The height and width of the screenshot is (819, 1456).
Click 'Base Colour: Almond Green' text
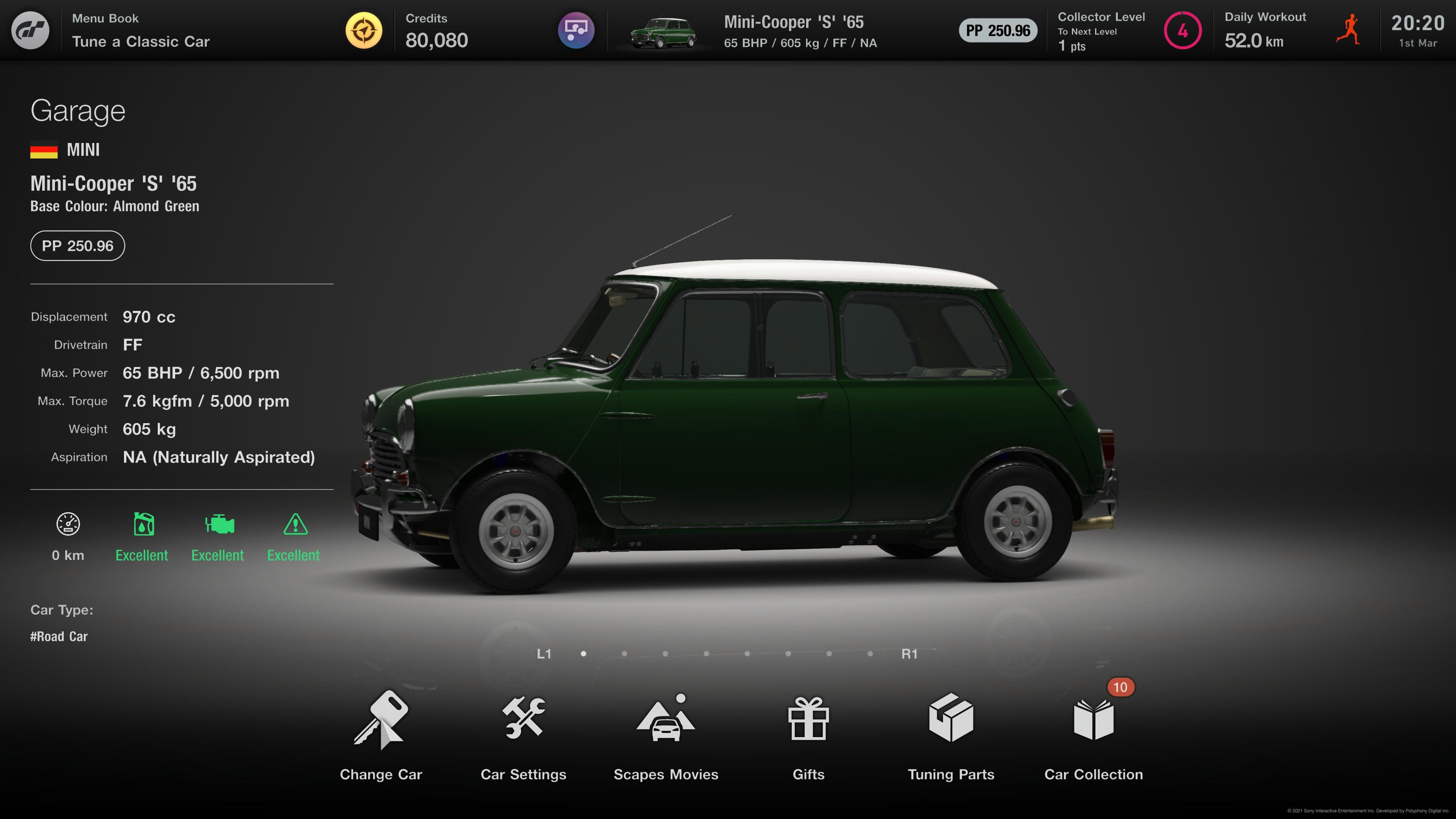(x=115, y=206)
